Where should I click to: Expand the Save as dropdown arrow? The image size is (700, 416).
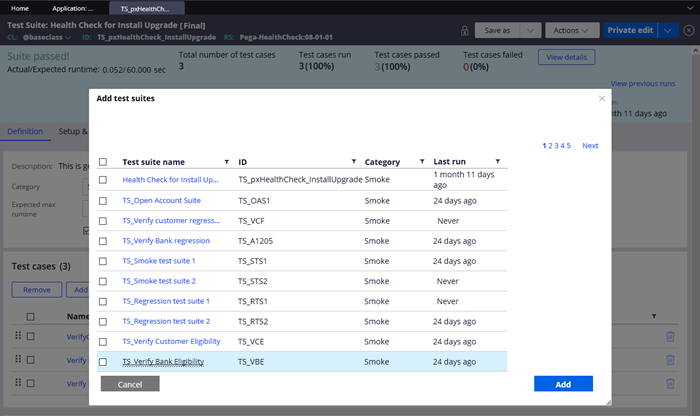coord(531,30)
